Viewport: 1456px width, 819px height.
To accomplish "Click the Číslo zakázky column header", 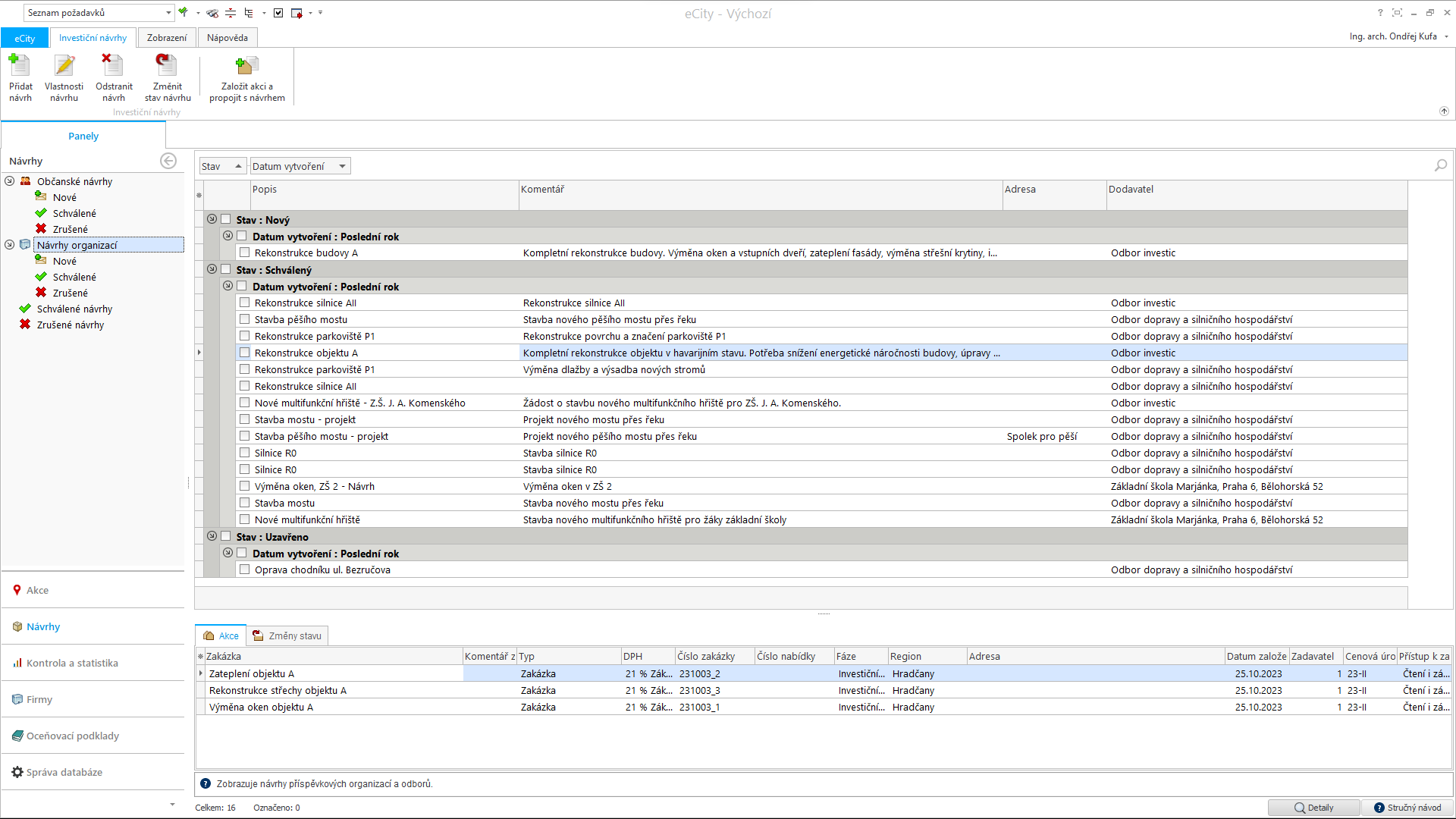I will coord(715,656).
